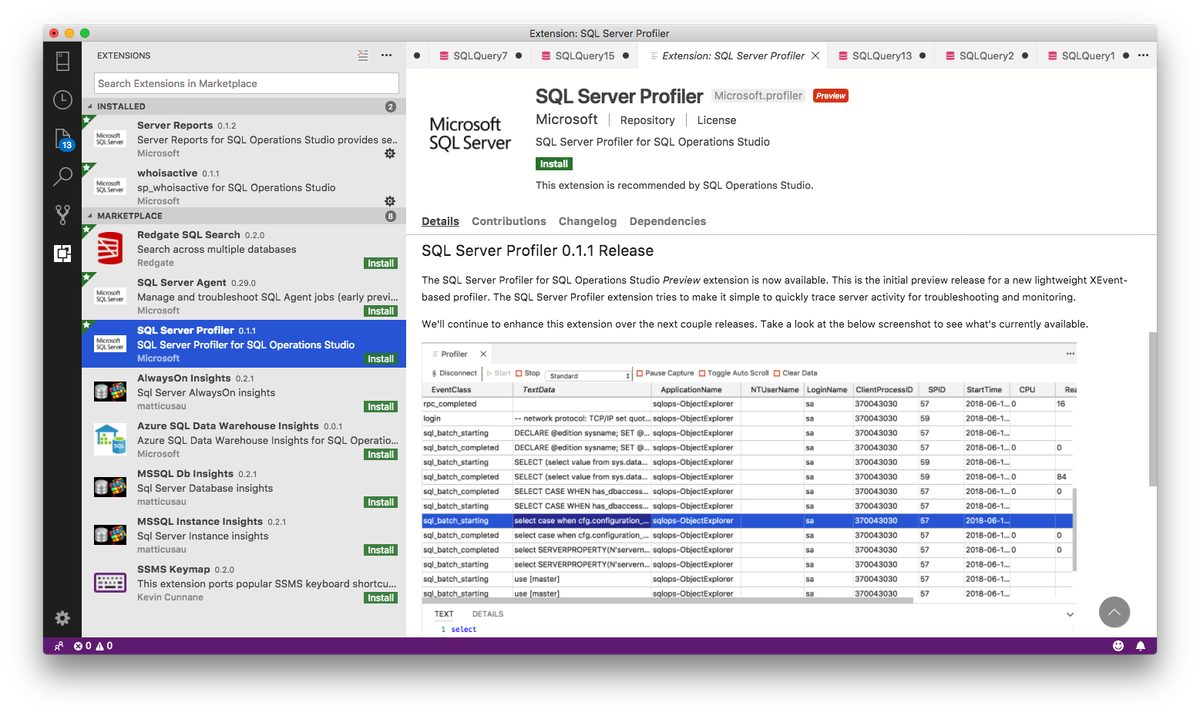
Task: Click the AlwaysOn Insights extension icon
Action: 110,391
